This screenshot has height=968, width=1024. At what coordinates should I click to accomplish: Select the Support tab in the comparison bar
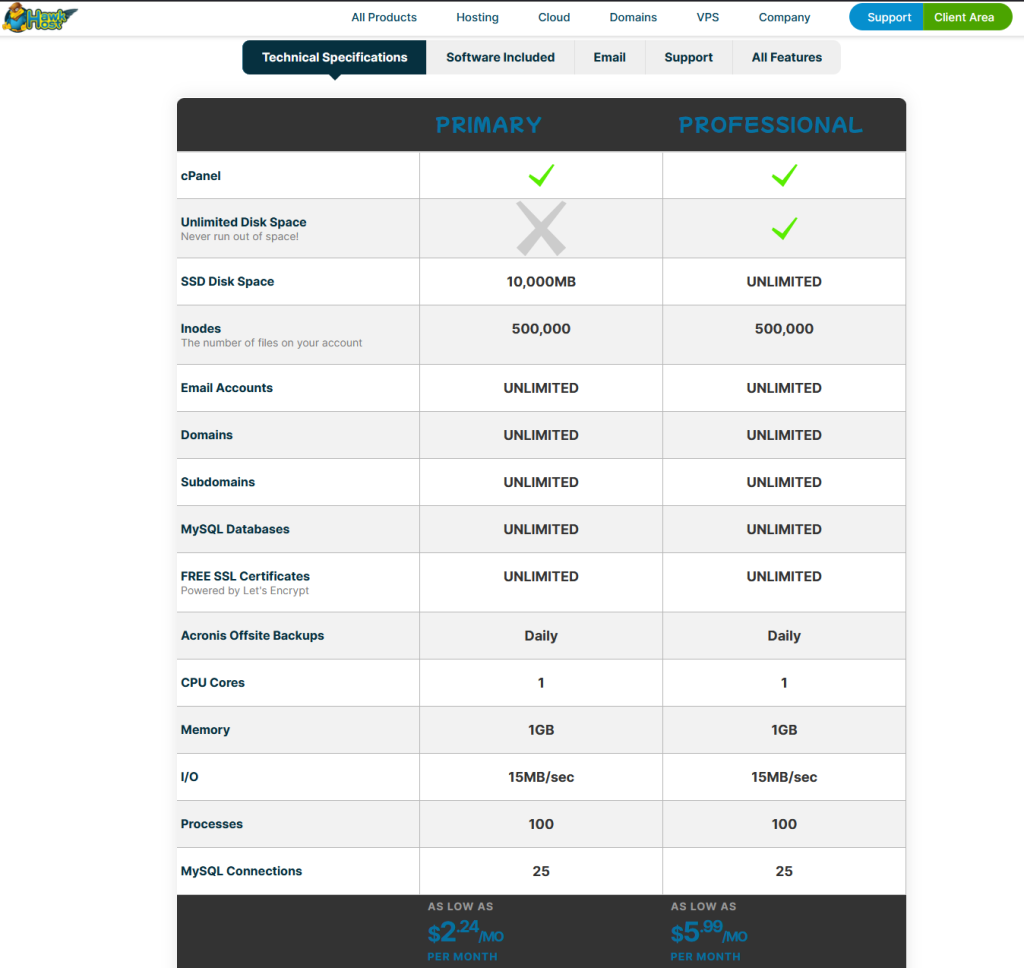(688, 57)
